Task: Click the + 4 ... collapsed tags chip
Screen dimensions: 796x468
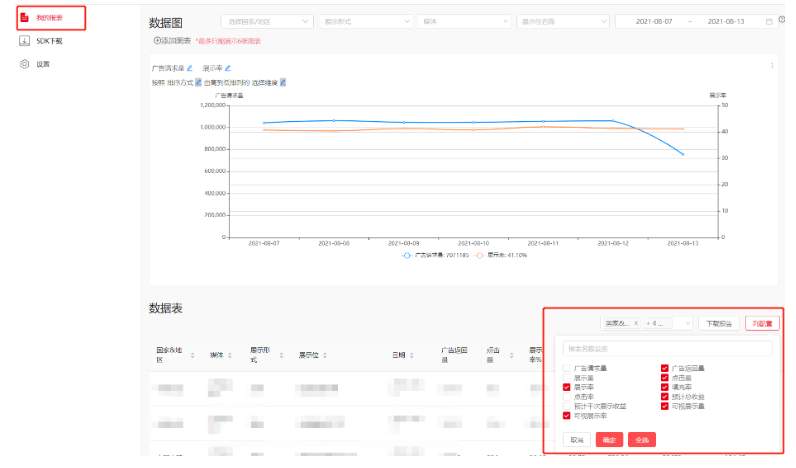Action: 657,323
